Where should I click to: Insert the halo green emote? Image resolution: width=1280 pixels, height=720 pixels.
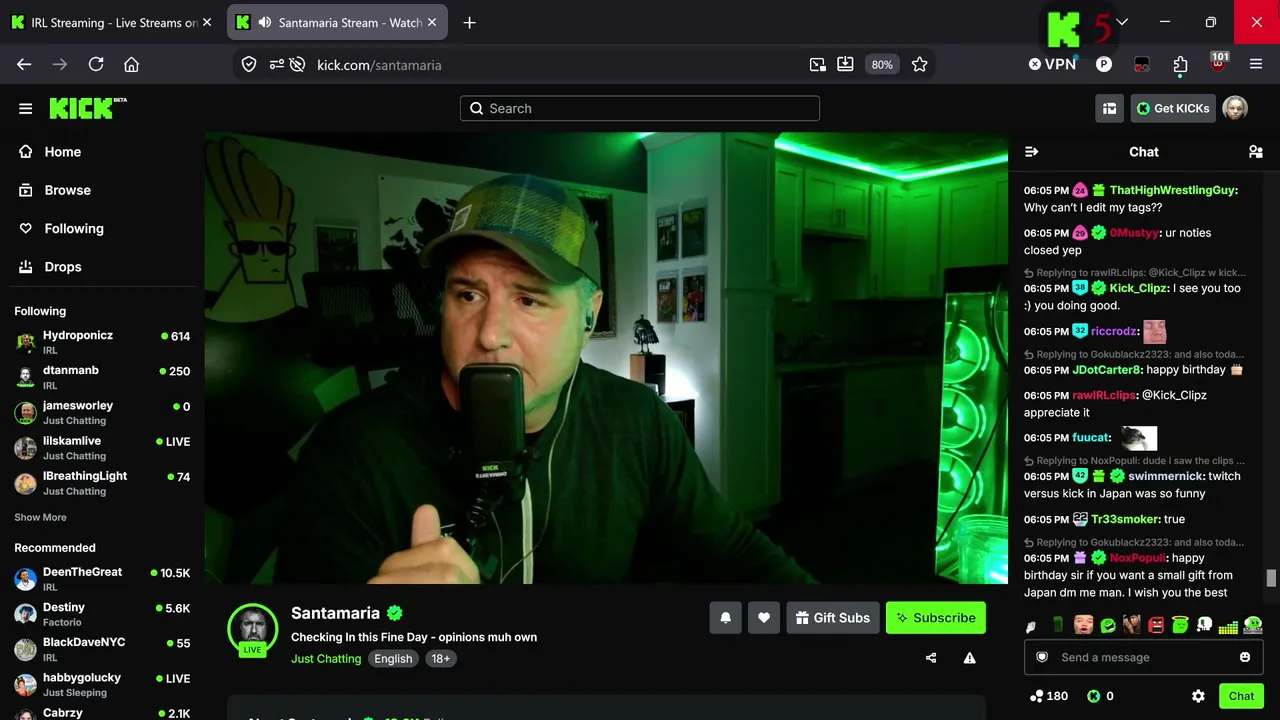(1180, 626)
